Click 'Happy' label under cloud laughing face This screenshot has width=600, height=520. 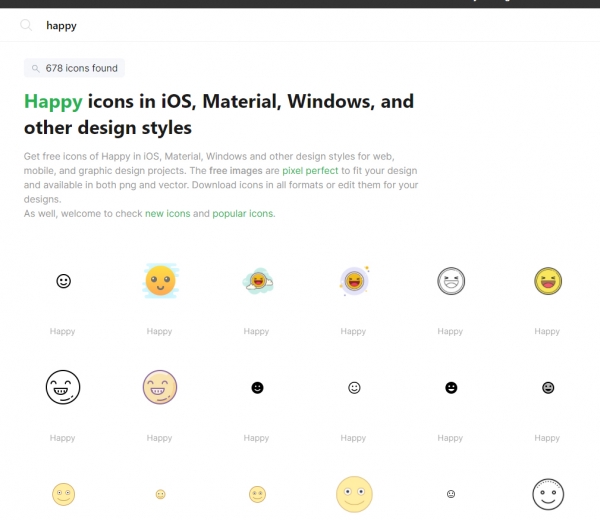256,331
